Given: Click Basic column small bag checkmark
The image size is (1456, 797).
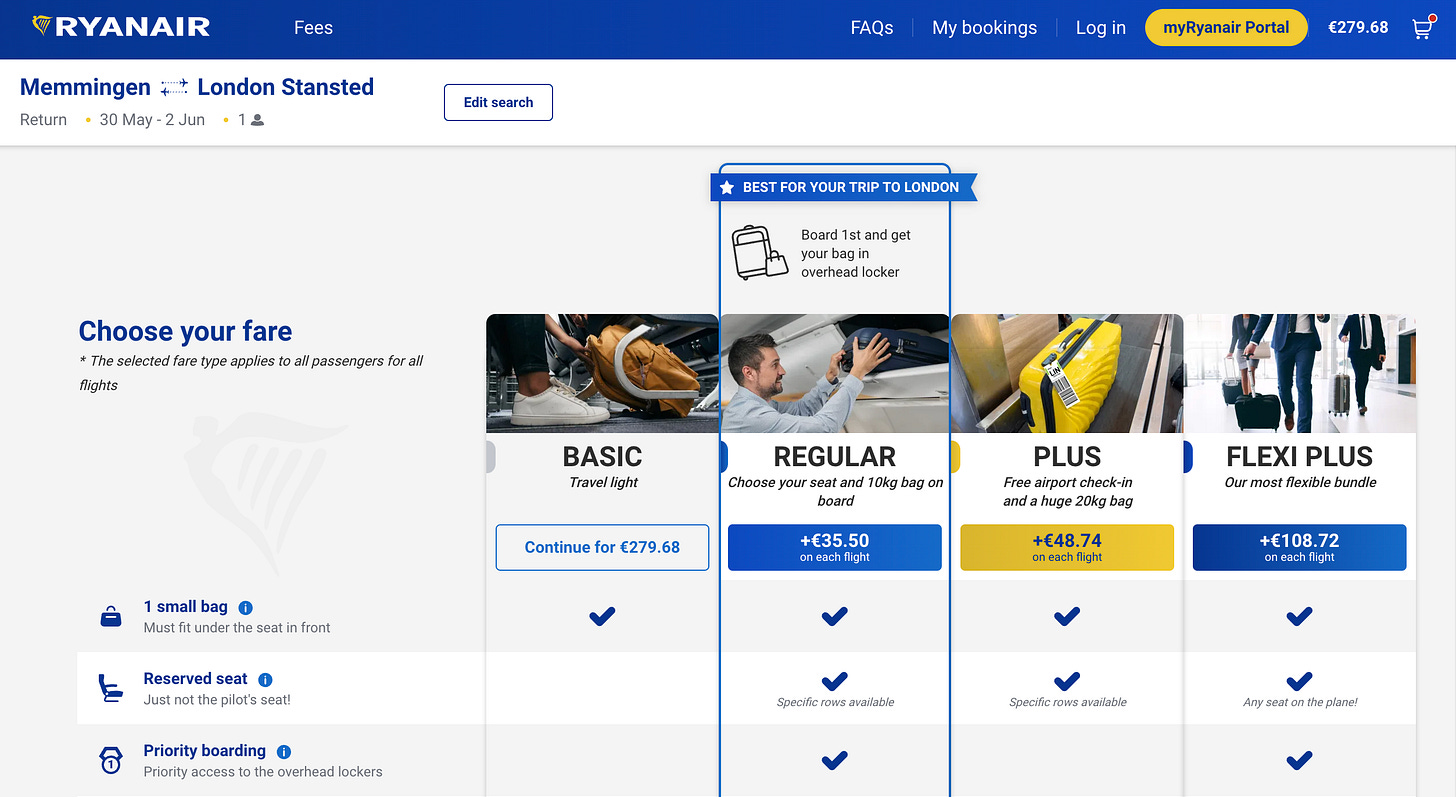Looking at the screenshot, I should click(602, 616).
